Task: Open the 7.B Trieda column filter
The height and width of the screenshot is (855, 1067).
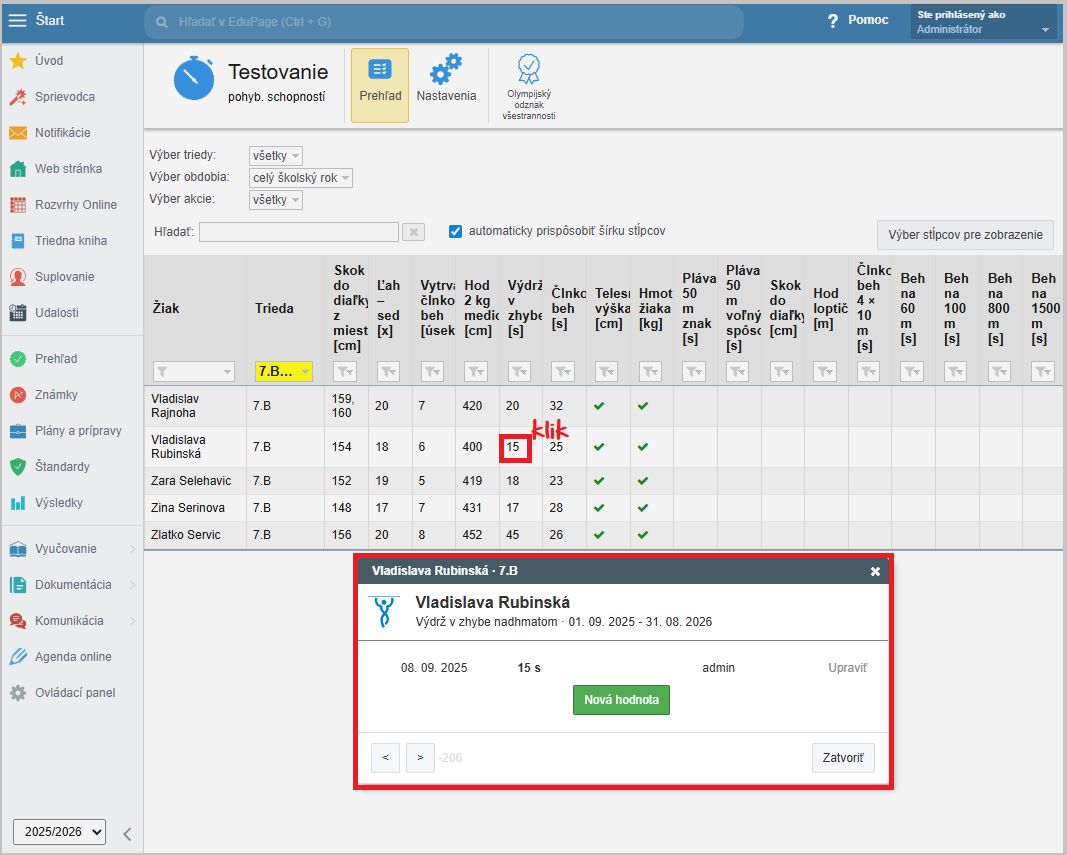Action: tap(284, 371)
